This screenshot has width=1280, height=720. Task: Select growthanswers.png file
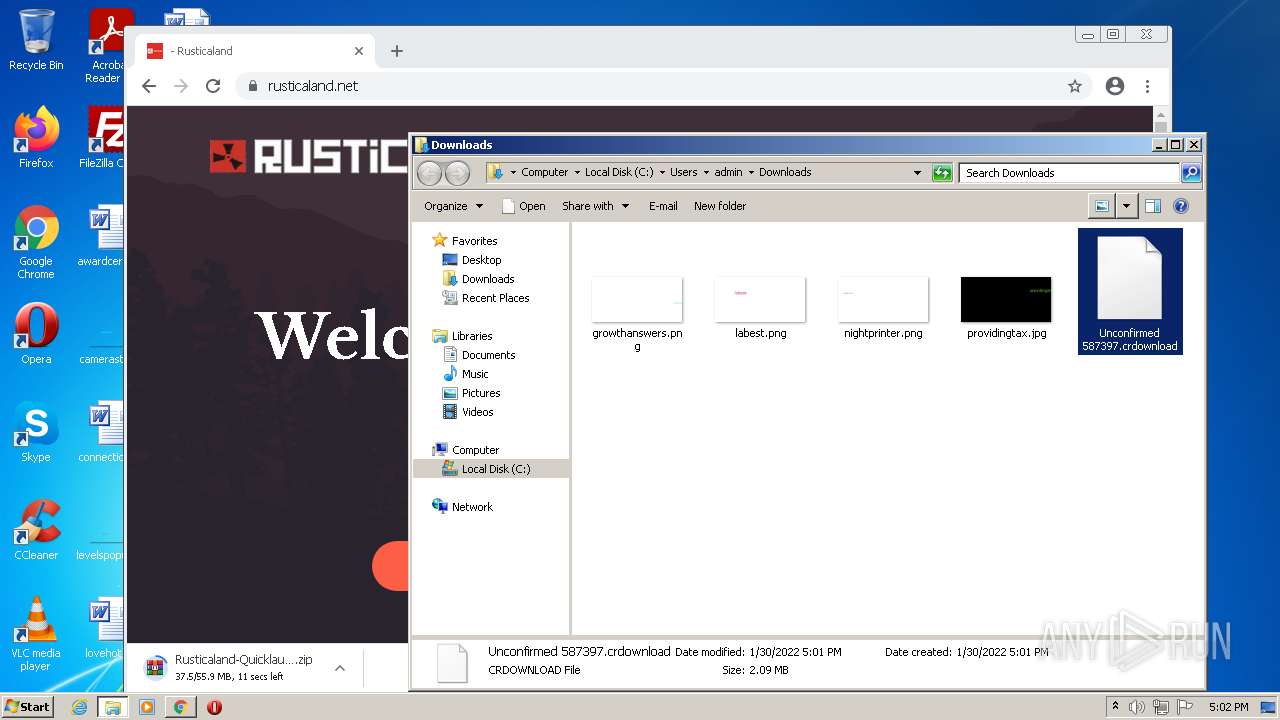click(x=637, y=313)
